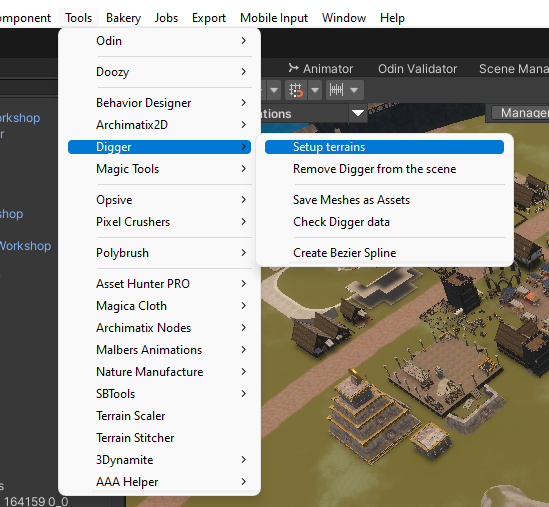Open the Help menu
Viewport: 549px width, 507px height.
(x=392, y=18)
